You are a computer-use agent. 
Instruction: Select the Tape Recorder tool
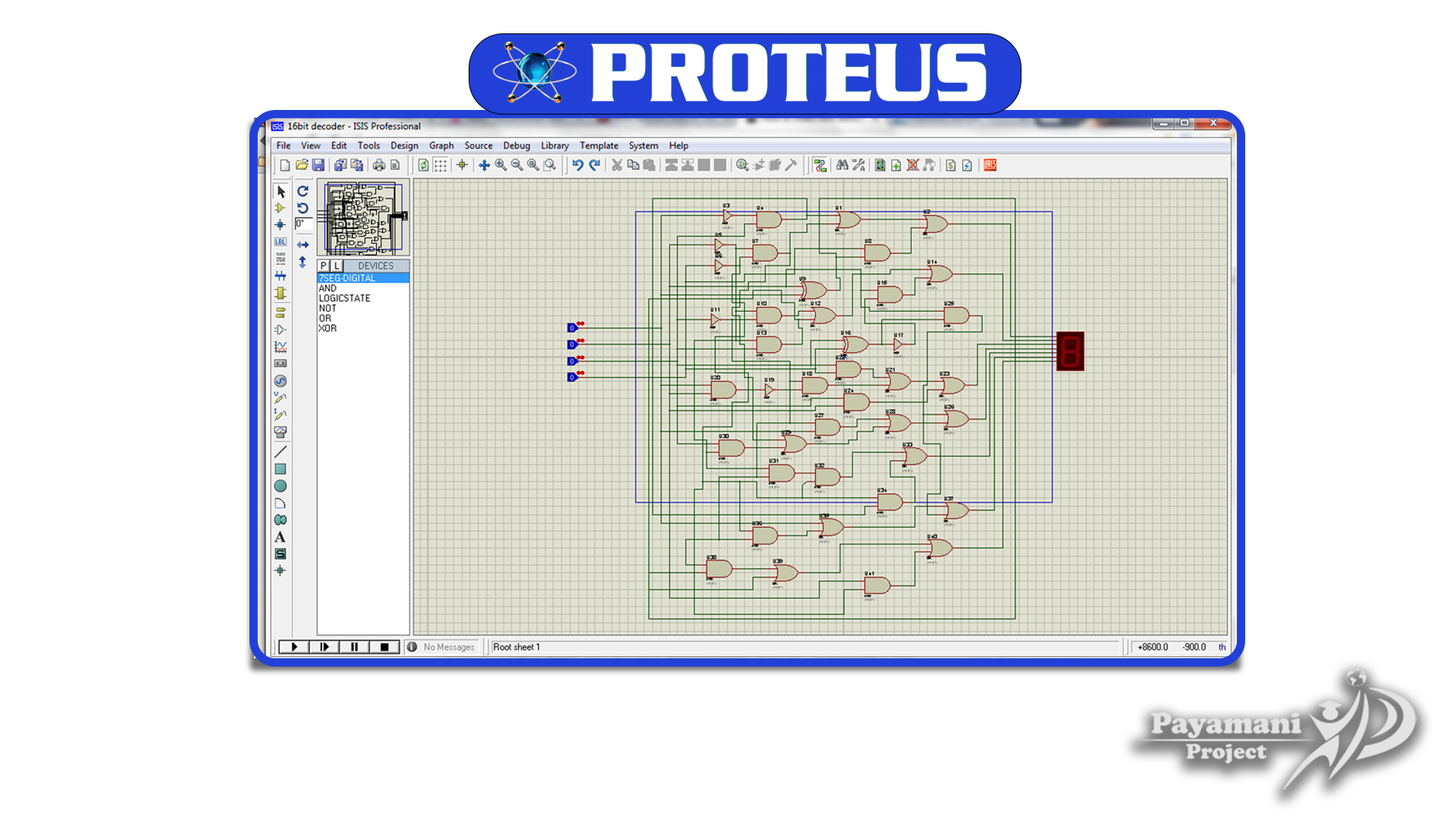pos(281,364)
